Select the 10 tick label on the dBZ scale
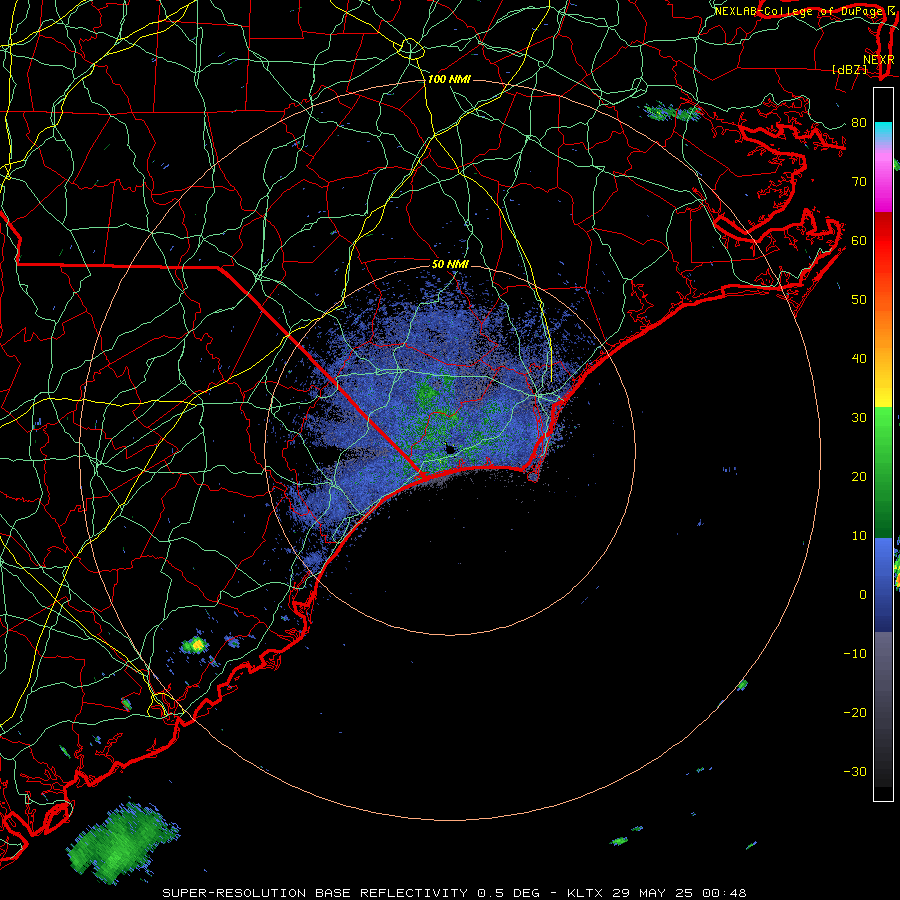This screenshot has height=900, width=900. point(859,536)
